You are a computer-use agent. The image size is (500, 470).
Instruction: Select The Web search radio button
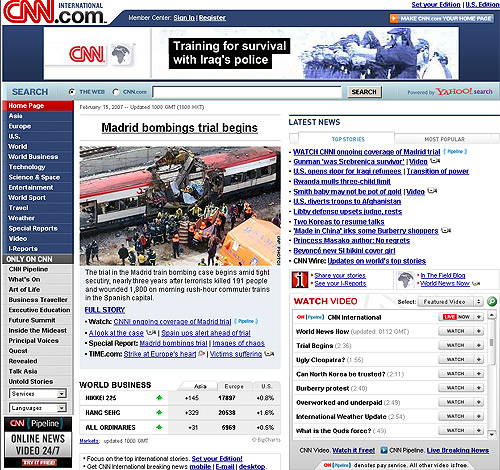point(71,92)
